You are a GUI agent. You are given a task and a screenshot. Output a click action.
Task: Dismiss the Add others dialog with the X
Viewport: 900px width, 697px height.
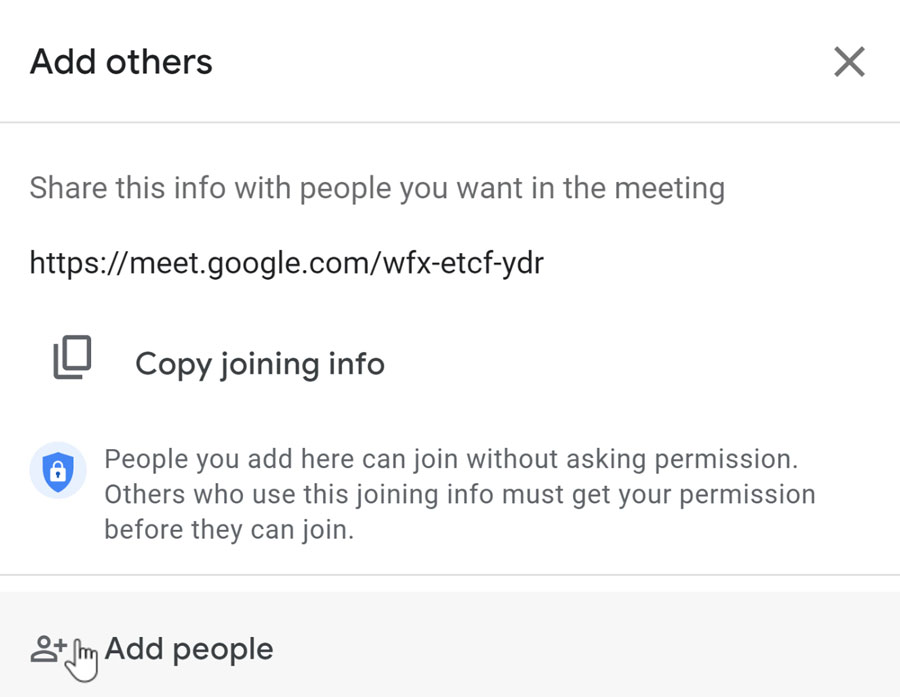pos(849,61)
